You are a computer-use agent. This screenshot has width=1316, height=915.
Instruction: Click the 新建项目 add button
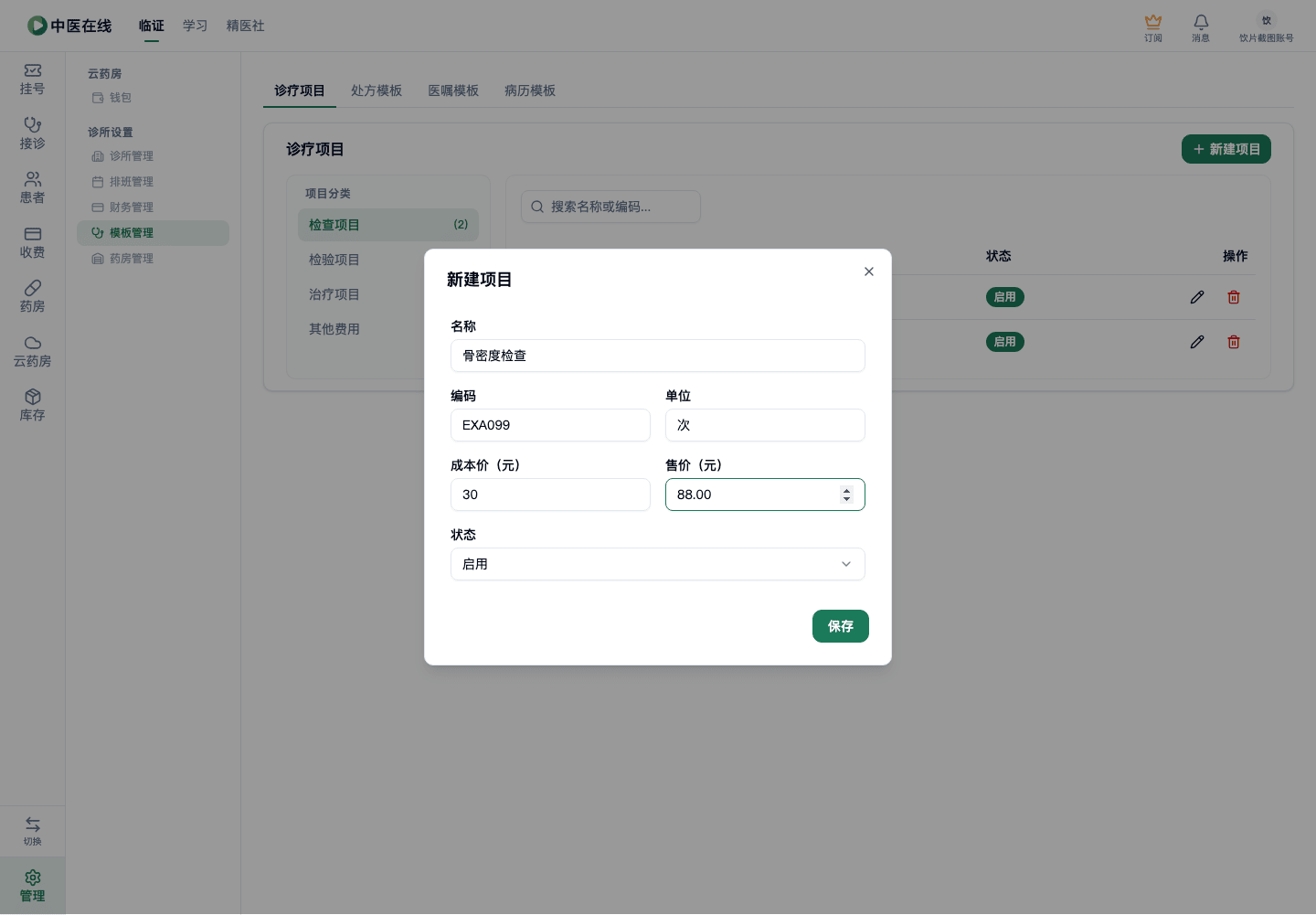click(x=1226, y=149)
